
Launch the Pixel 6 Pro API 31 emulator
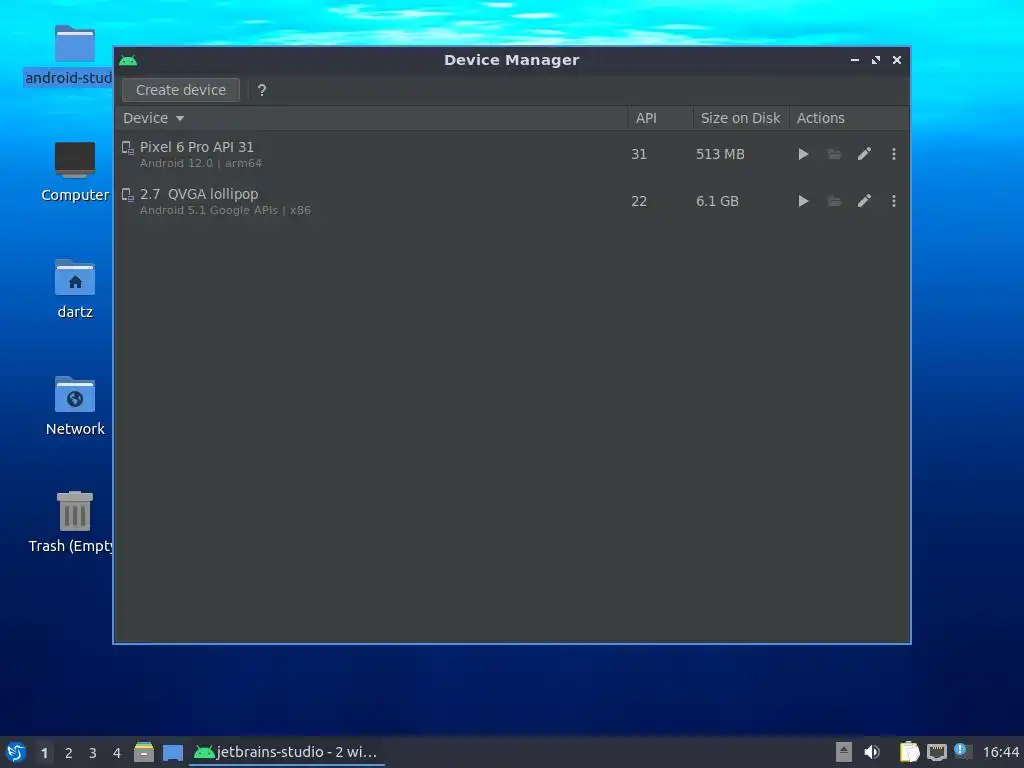803,154
